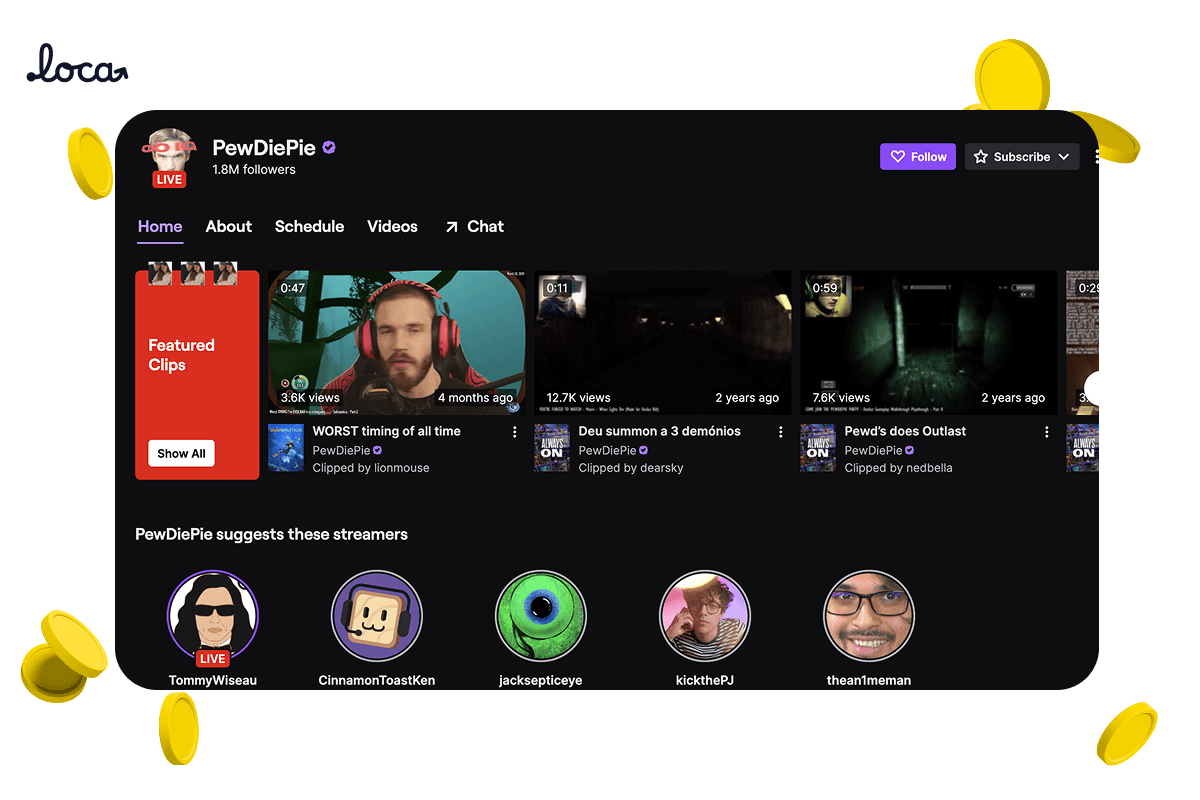Open jacksepticeye's green eyeball avatar
1200x800 pixels.
[x=540, y=617]
